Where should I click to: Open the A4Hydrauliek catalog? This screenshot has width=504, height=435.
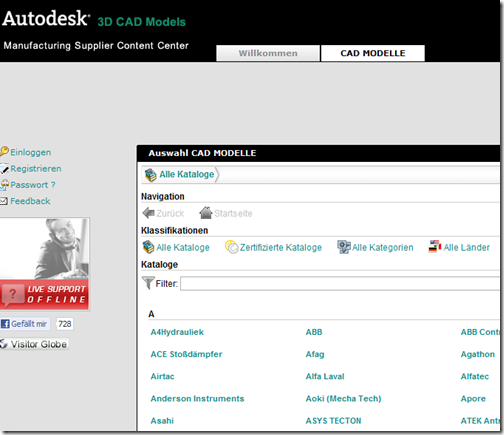coord(177,332)
